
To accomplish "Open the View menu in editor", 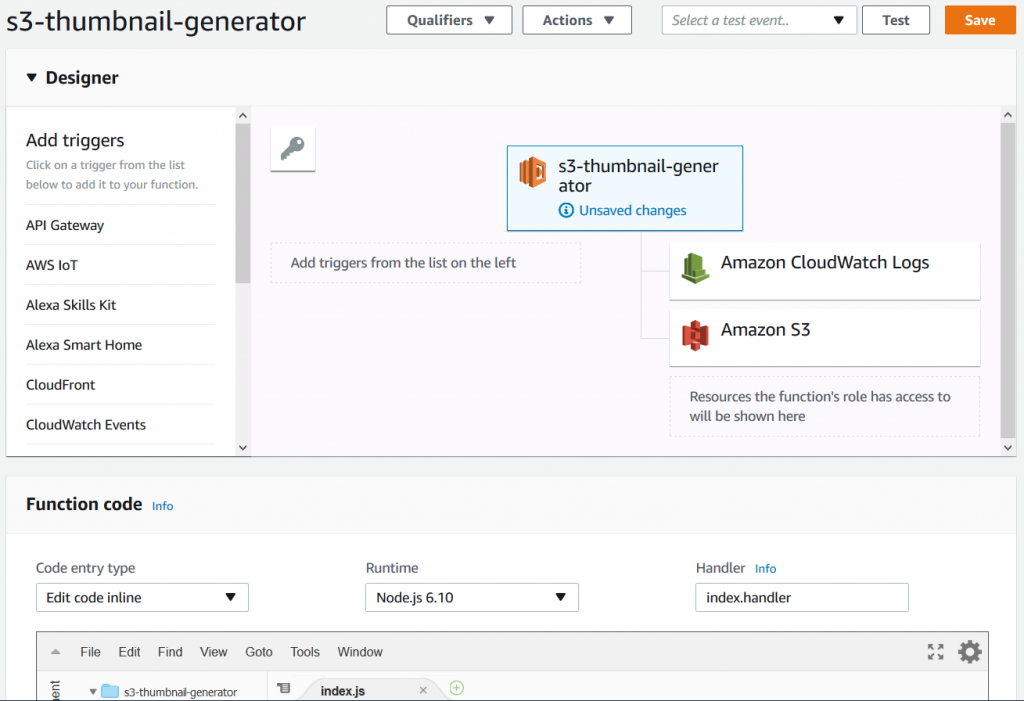I will click(214, 652).
